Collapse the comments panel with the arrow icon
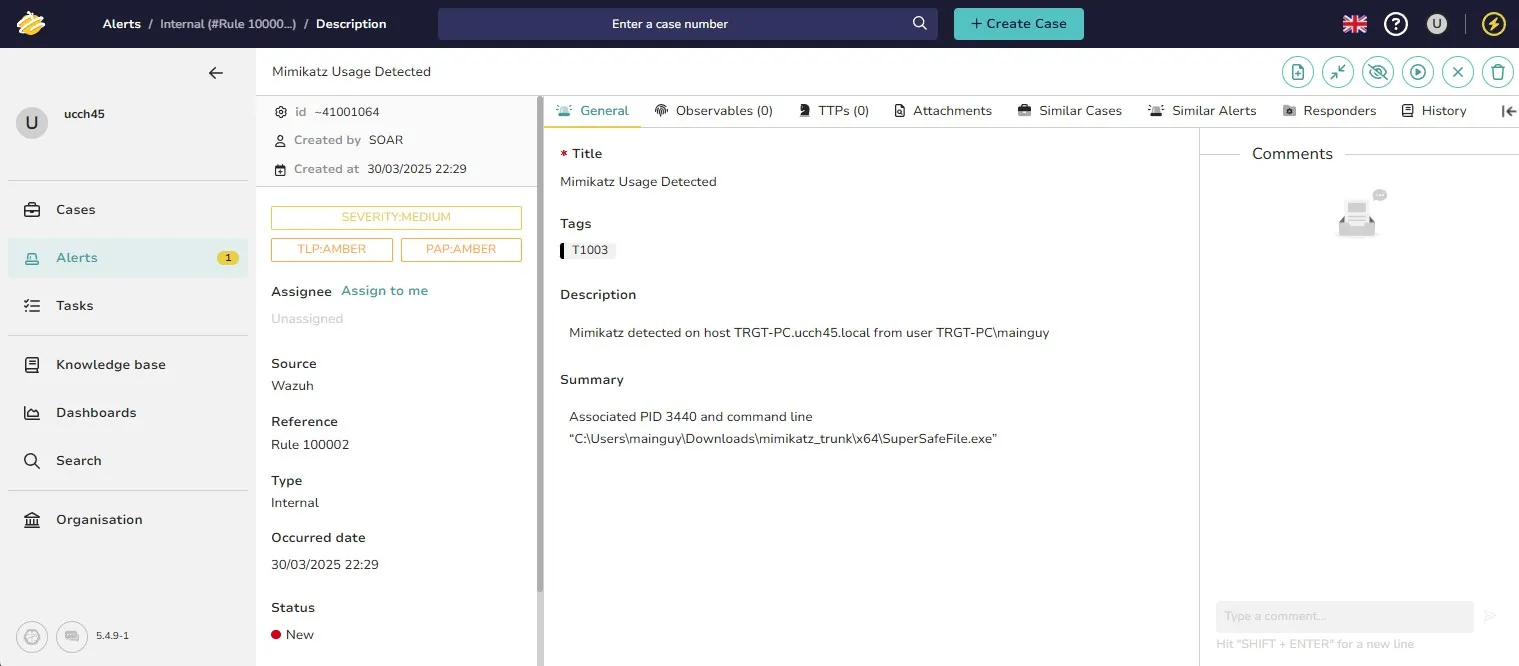The image size is (1519, 666). click(x=1509, y=111)
